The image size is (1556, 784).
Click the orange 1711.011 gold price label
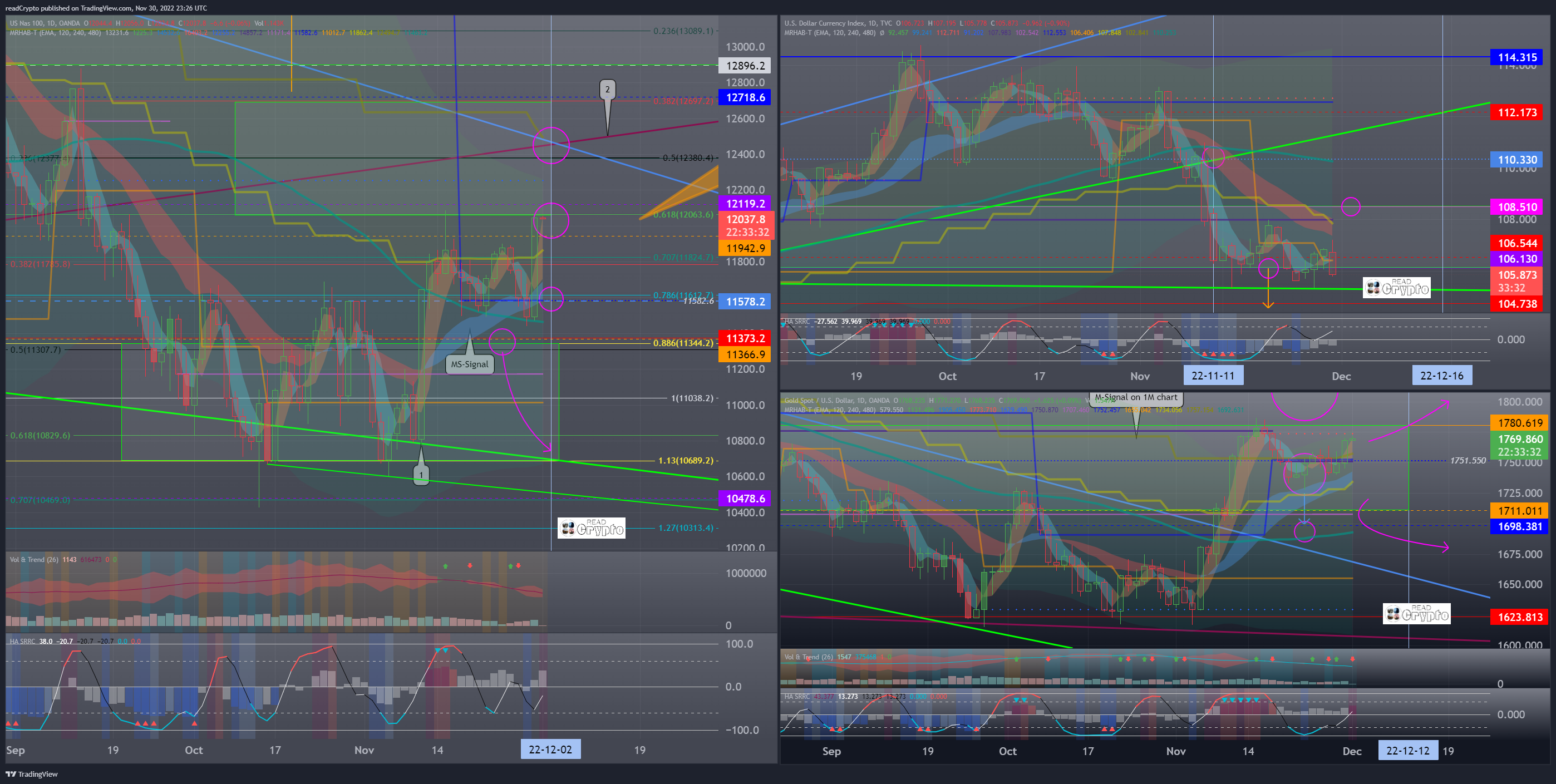tap(1520, 510)
